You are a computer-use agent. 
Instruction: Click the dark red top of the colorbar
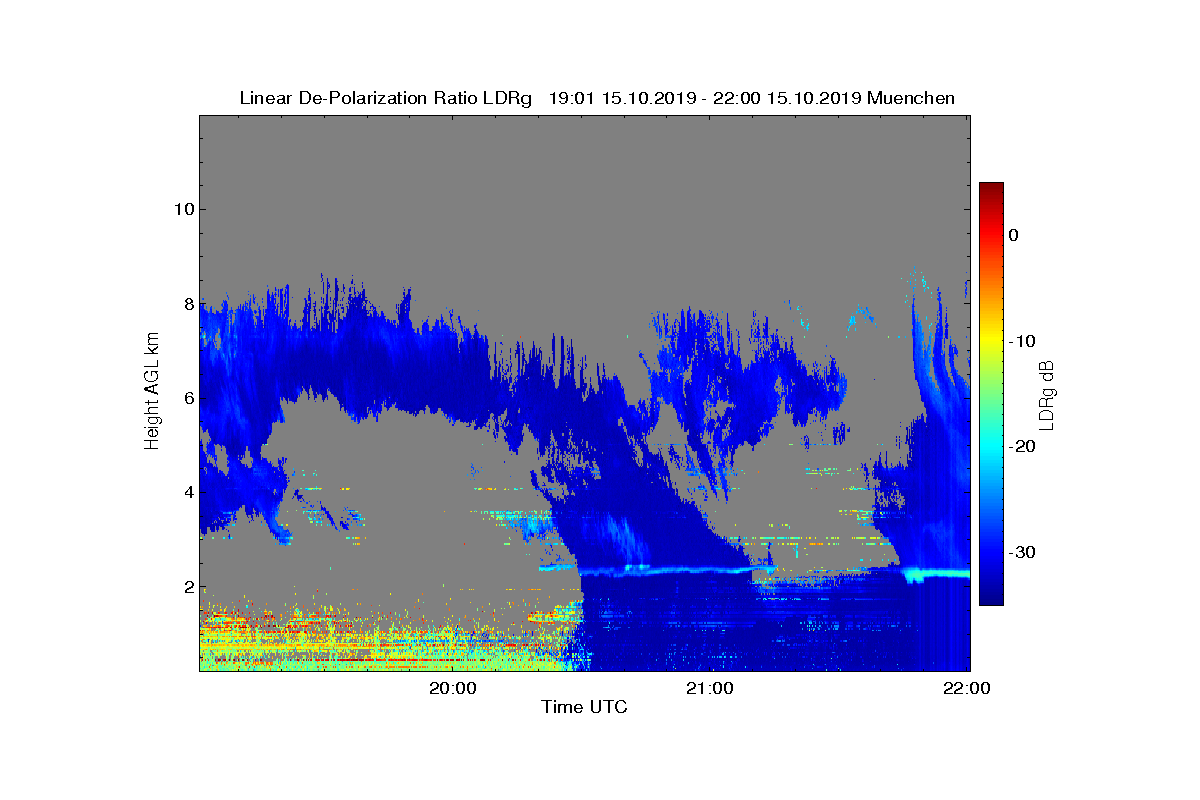(x=991, y=190)
